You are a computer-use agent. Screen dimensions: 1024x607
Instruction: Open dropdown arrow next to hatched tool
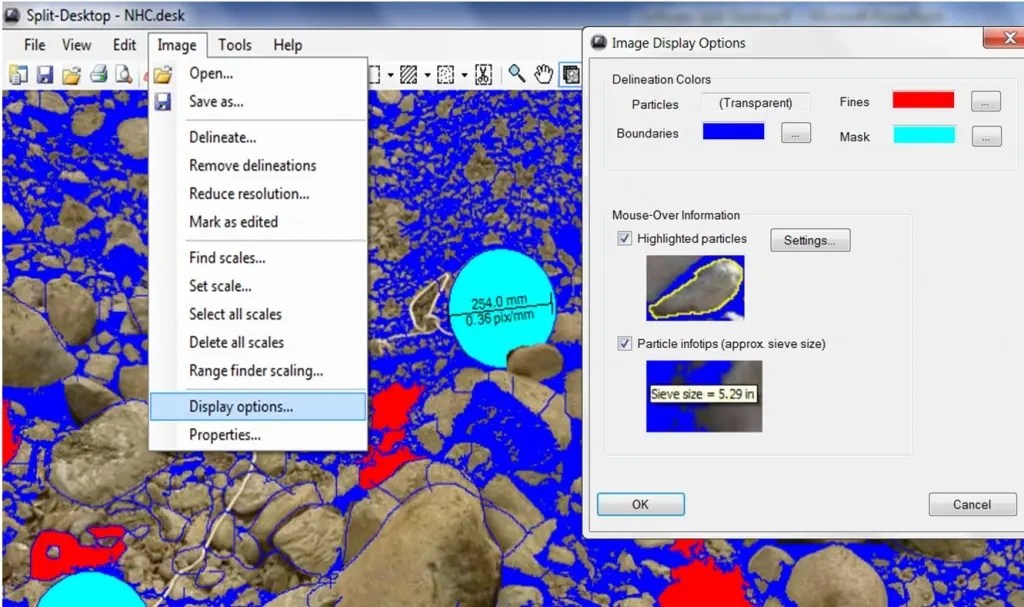click(427, 75)
